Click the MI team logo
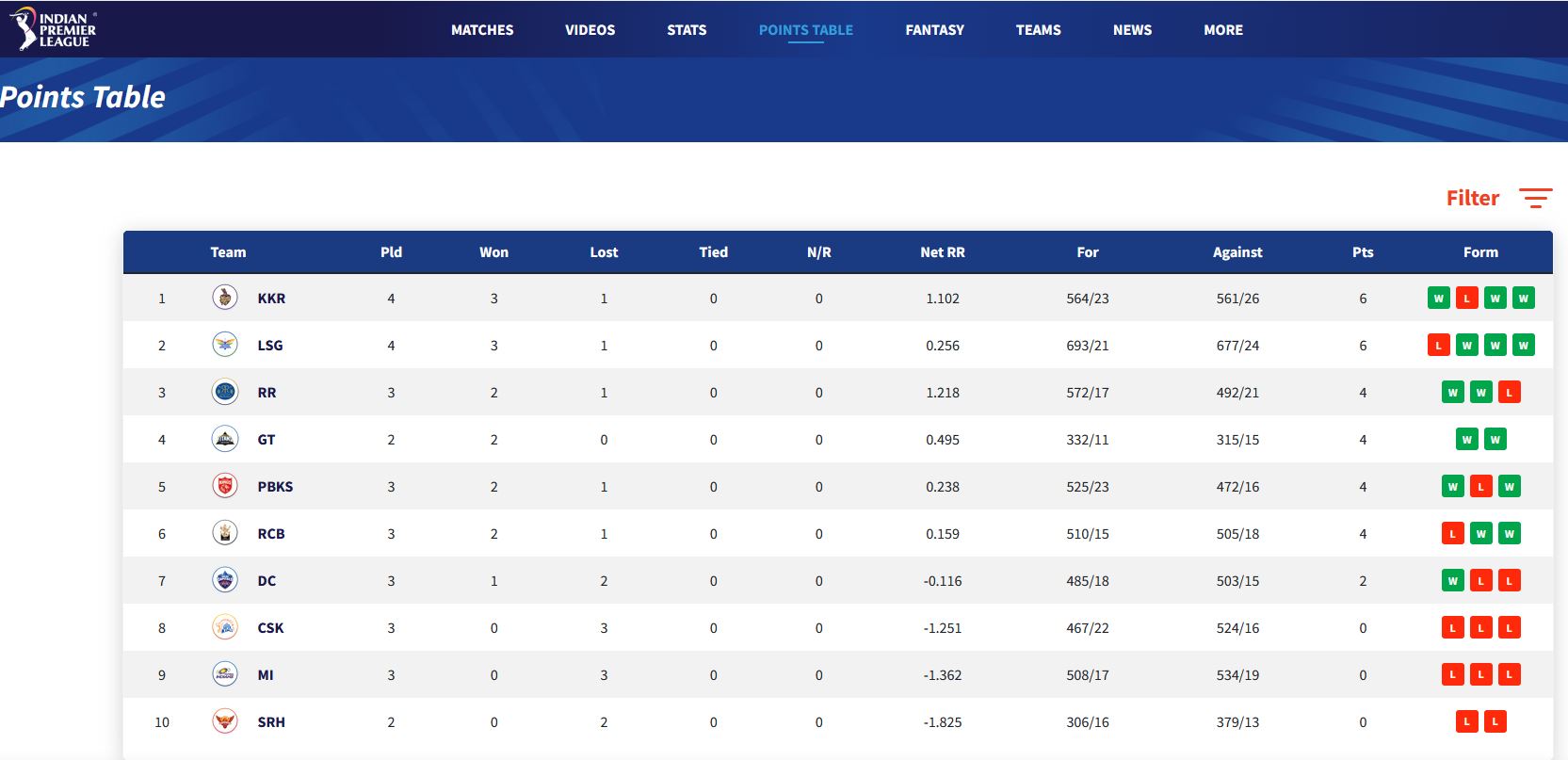Image resolution: width=1568 pixels, height=760 pixels. [225, 674]
